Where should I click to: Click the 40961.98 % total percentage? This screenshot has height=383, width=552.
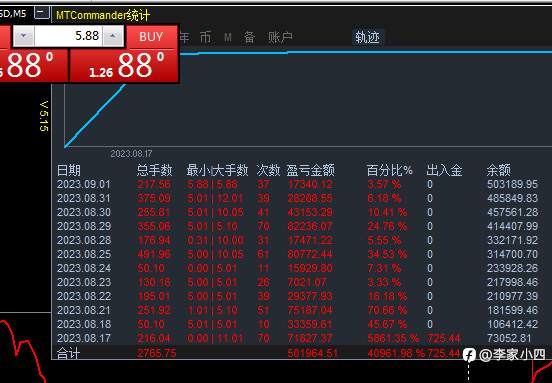pos(396,353)
